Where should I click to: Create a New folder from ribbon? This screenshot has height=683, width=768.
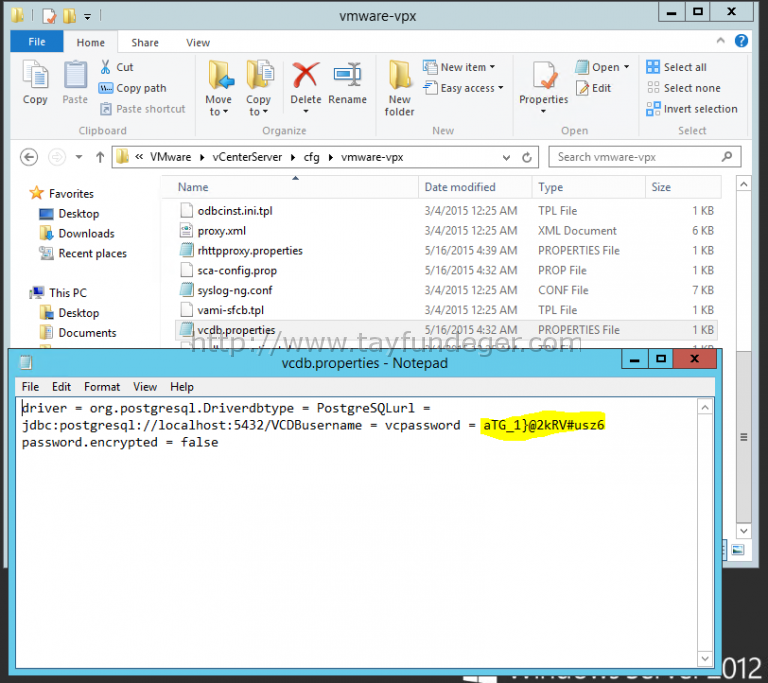tap(400, 87)
